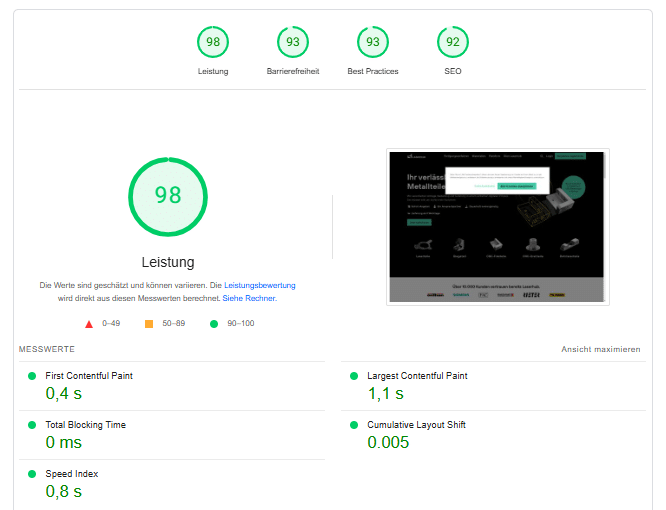666x510 pixels.
Task: Open the Leistungsbewertung link
Action: [260, 285]
